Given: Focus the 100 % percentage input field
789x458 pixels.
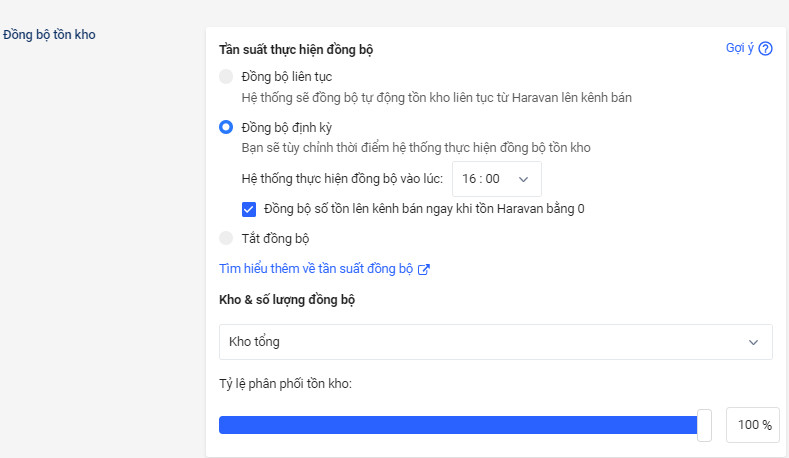Looking at the screenshot, I should pyautogui.click(x=749, y=425).
